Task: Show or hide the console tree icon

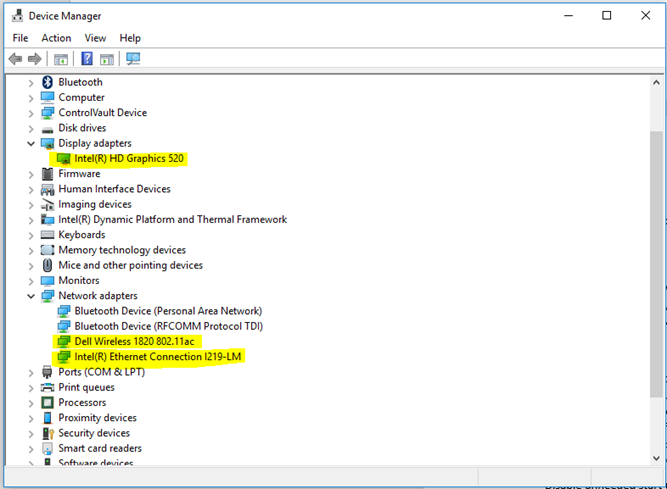Action: click(x=61, y=59)
